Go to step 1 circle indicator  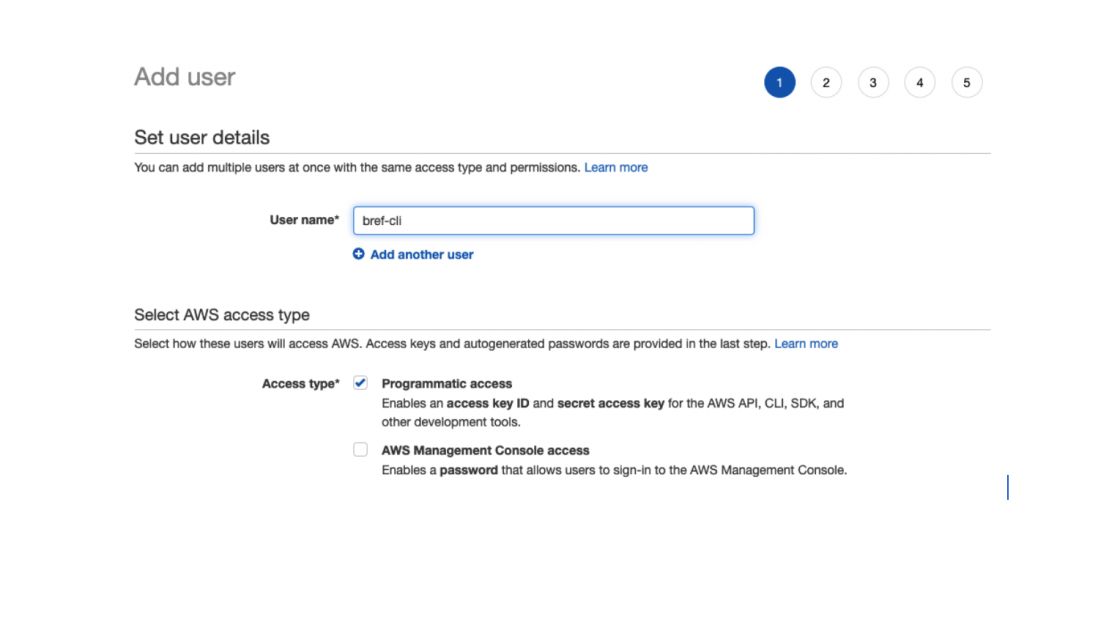coord(779,83)
